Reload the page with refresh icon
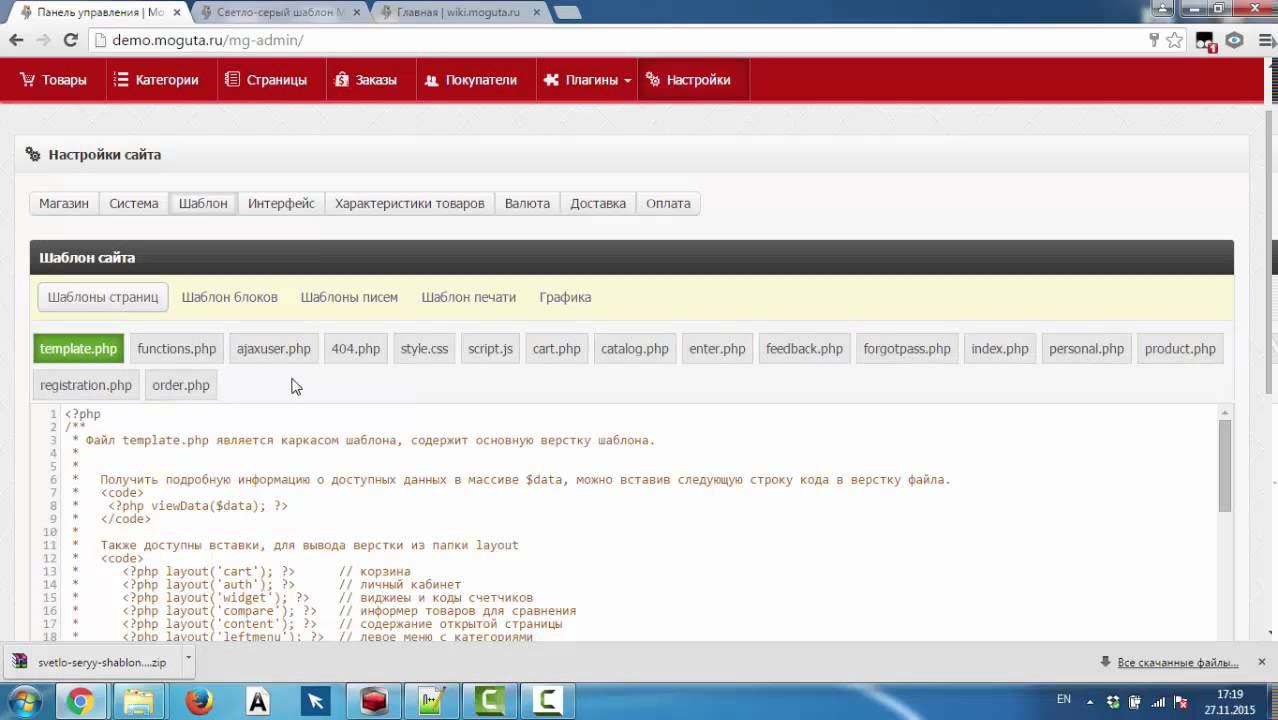 70,40
